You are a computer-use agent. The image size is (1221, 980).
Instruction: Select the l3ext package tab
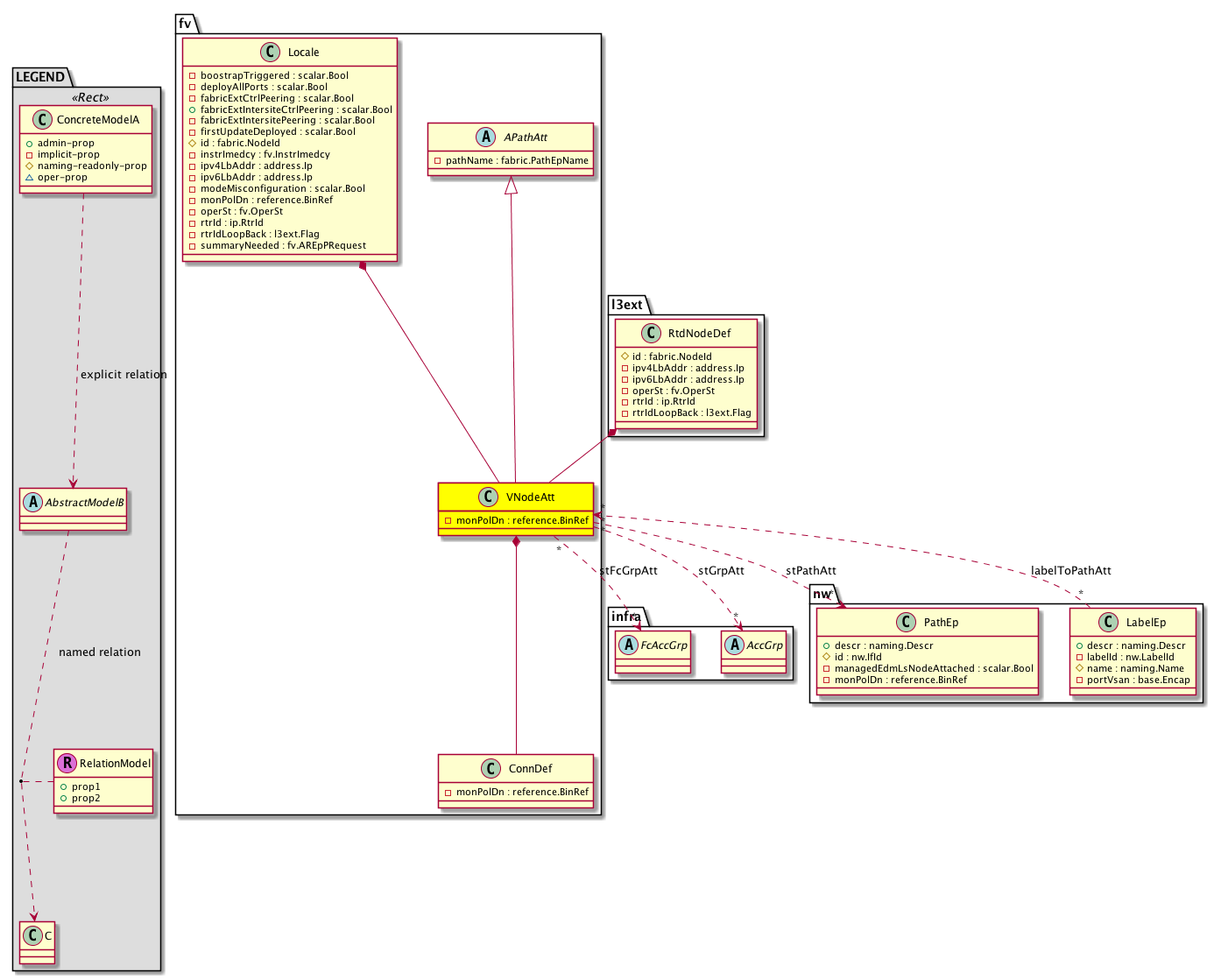point(626,305)
